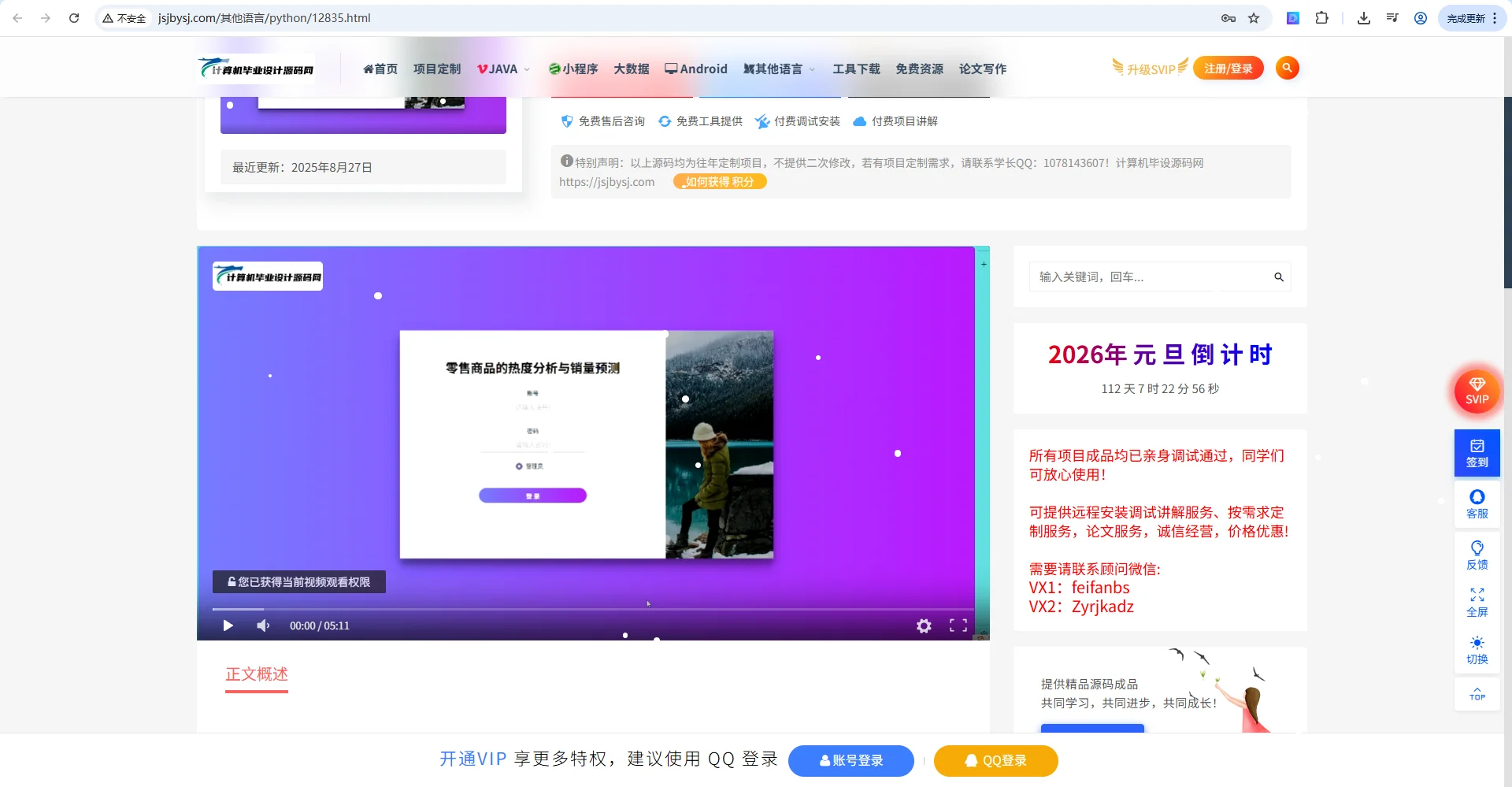
Task: Open the video player settings gear icon
Action: click(923, 625)
